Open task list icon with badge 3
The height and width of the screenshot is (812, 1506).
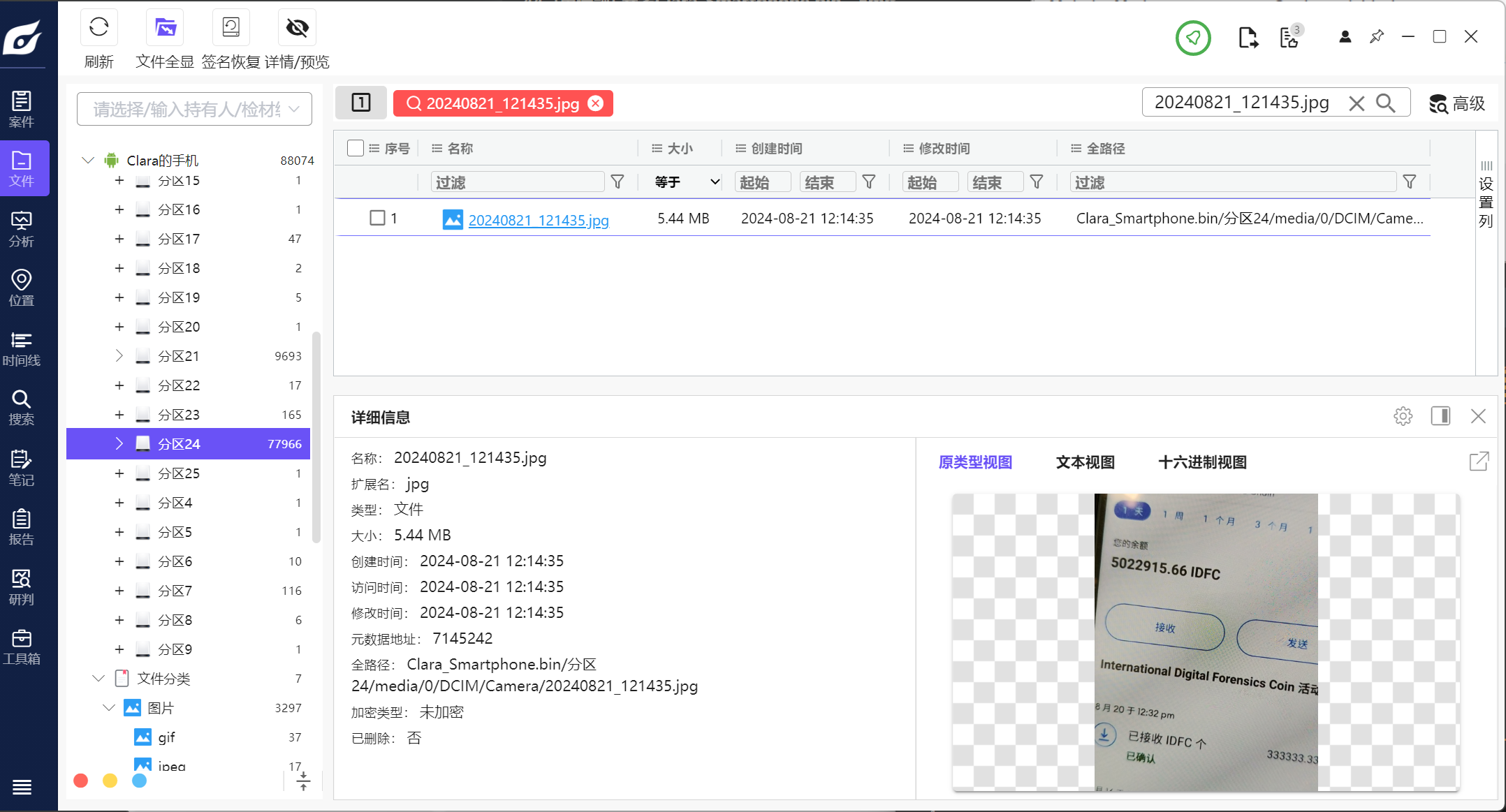[1289, 38]
